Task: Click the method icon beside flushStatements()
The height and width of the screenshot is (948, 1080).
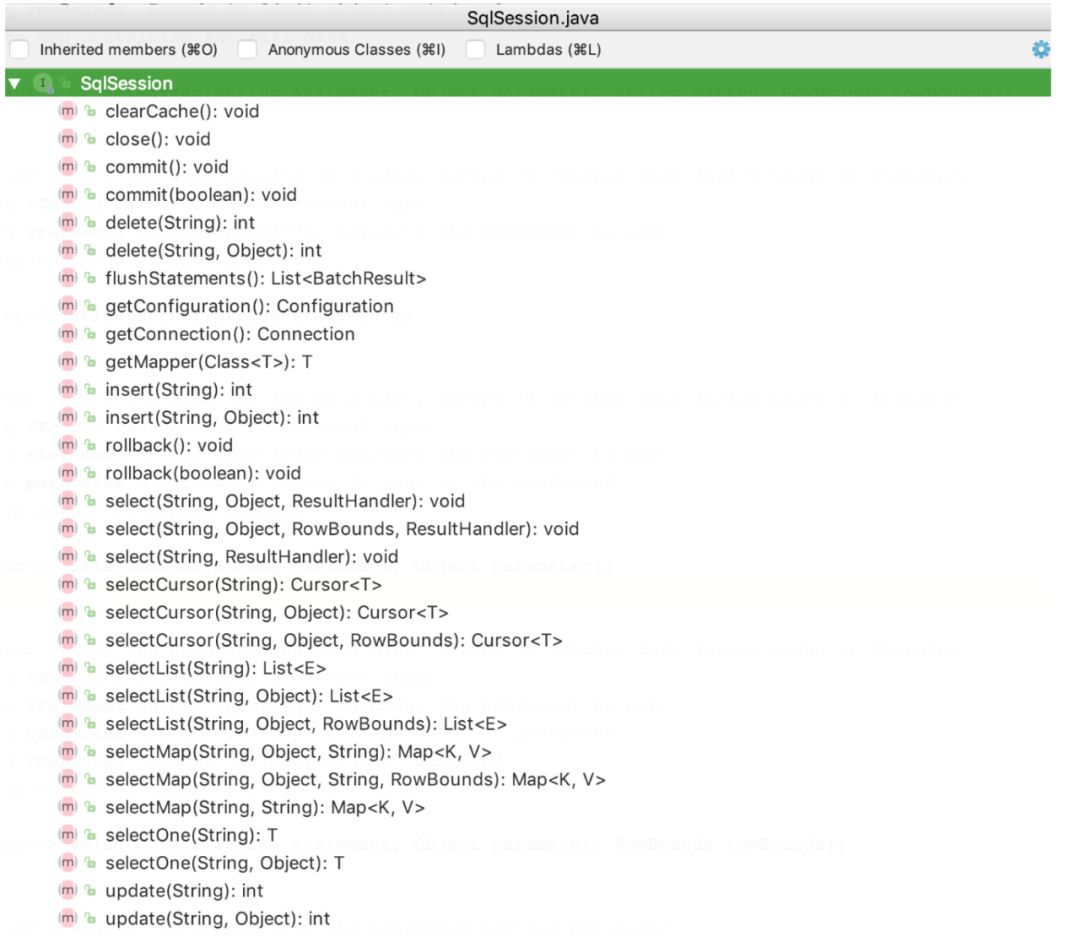Action: tap(68, 278)
